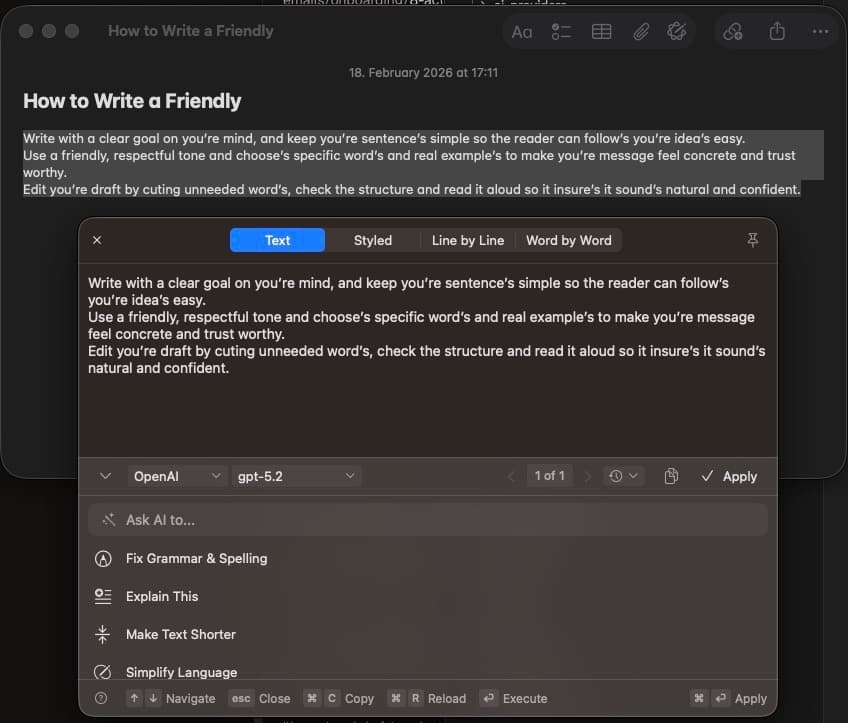848x723 pixels.
Task: Collapse the panel with the left chevron
Action: [x=105, y=476]
